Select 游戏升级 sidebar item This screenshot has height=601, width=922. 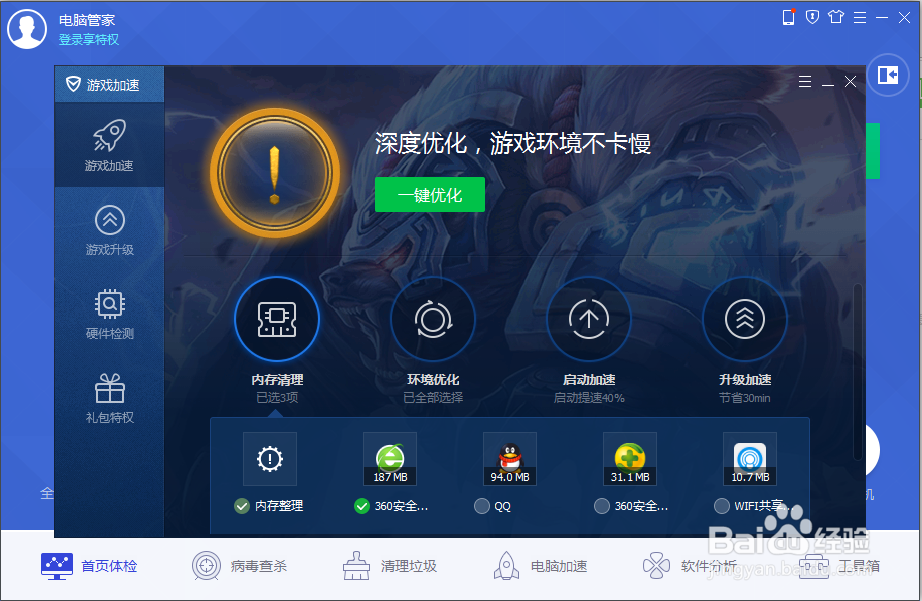point(109,230)
